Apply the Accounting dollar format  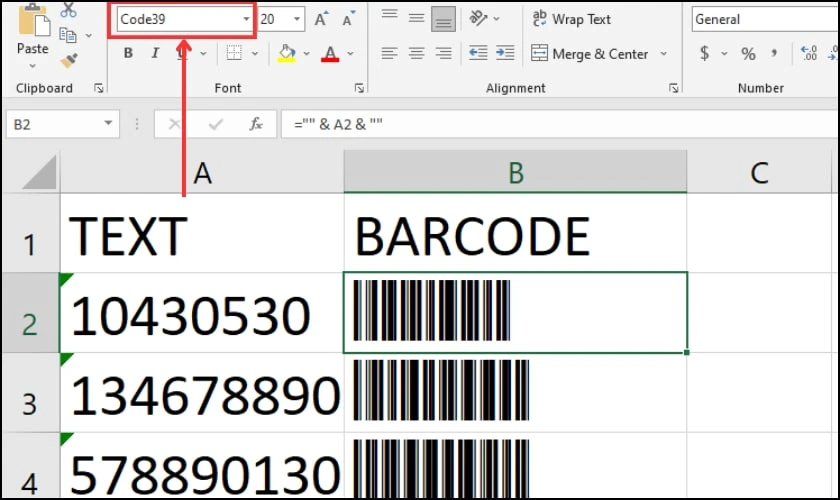(x=705, y=54)
